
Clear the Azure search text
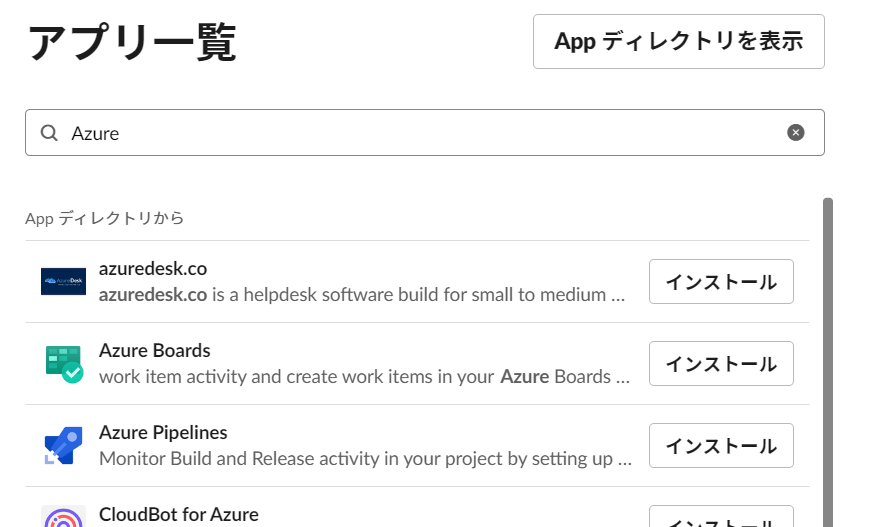[x=795, y=132]
